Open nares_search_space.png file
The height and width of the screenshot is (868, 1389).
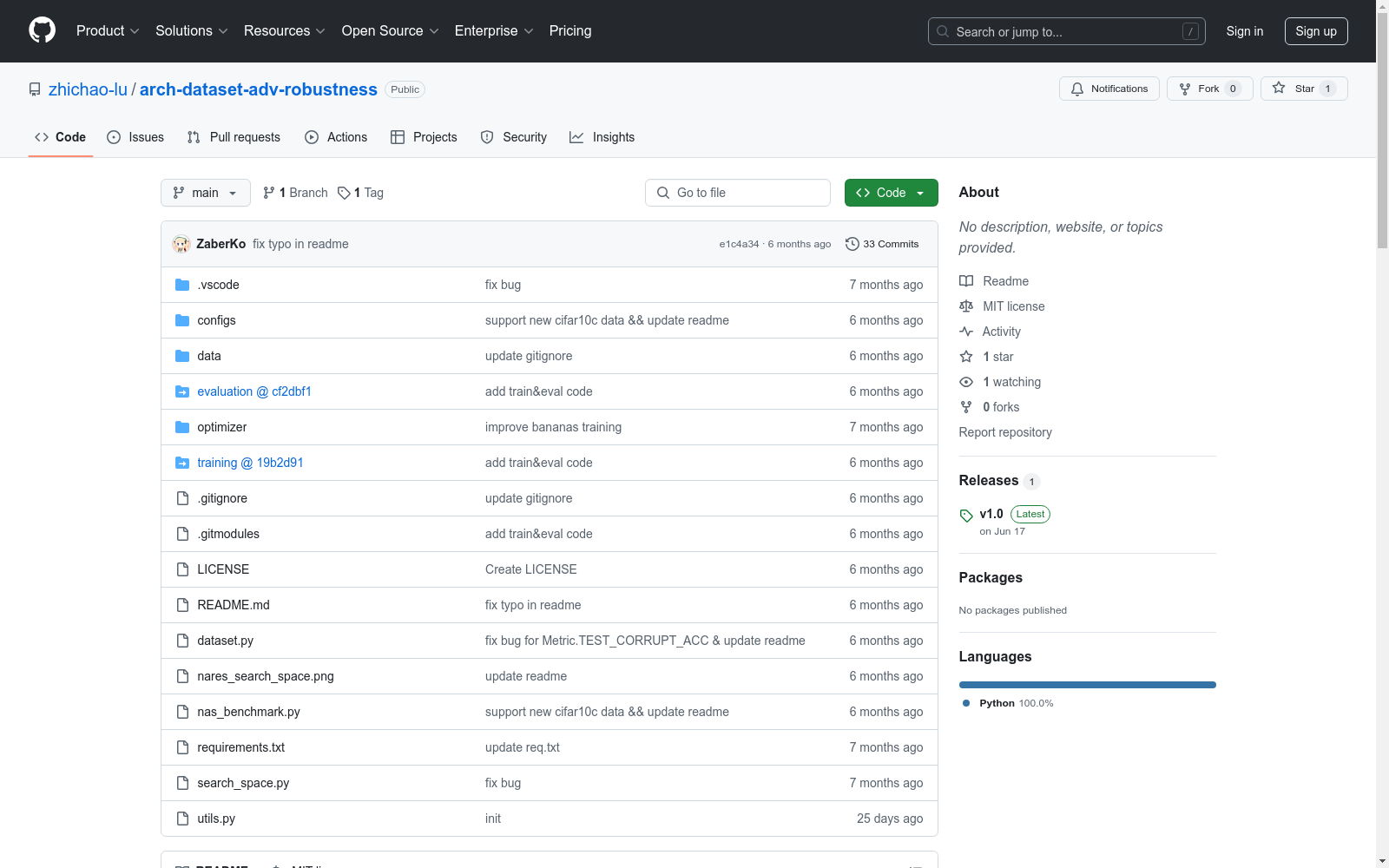coord(266,676)
